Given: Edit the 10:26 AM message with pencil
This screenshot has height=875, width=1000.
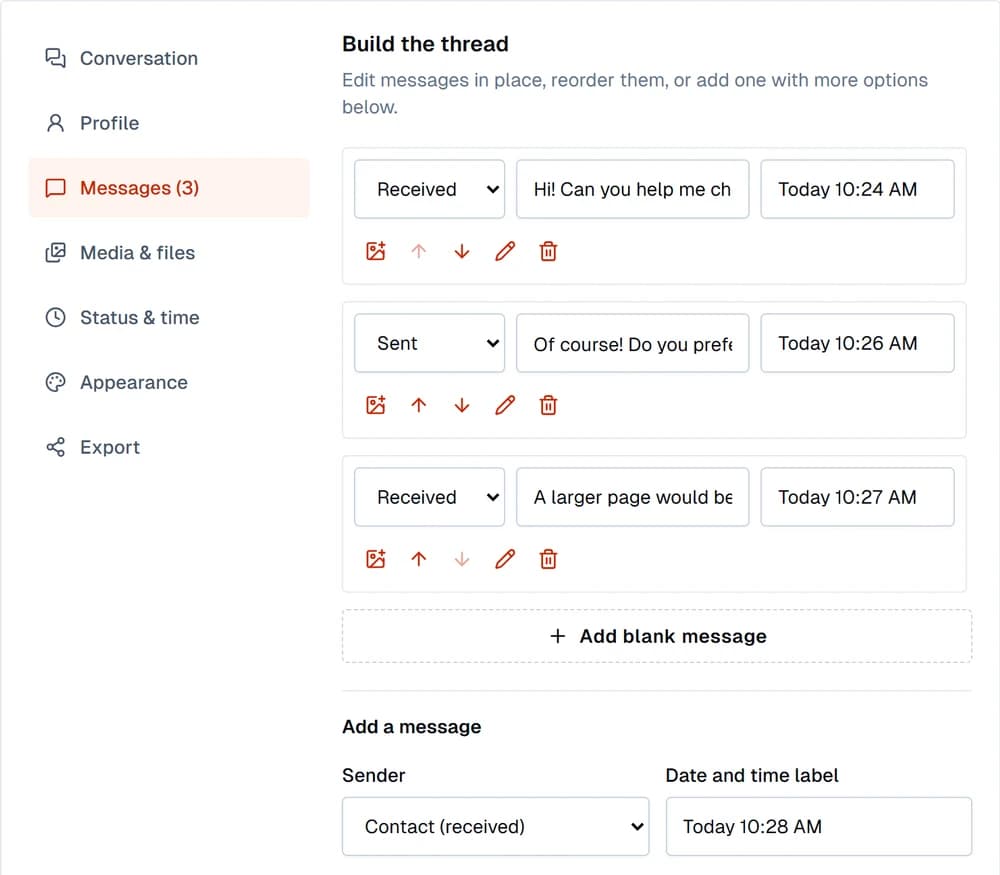Looking at the screenshot, I should 505,405.
